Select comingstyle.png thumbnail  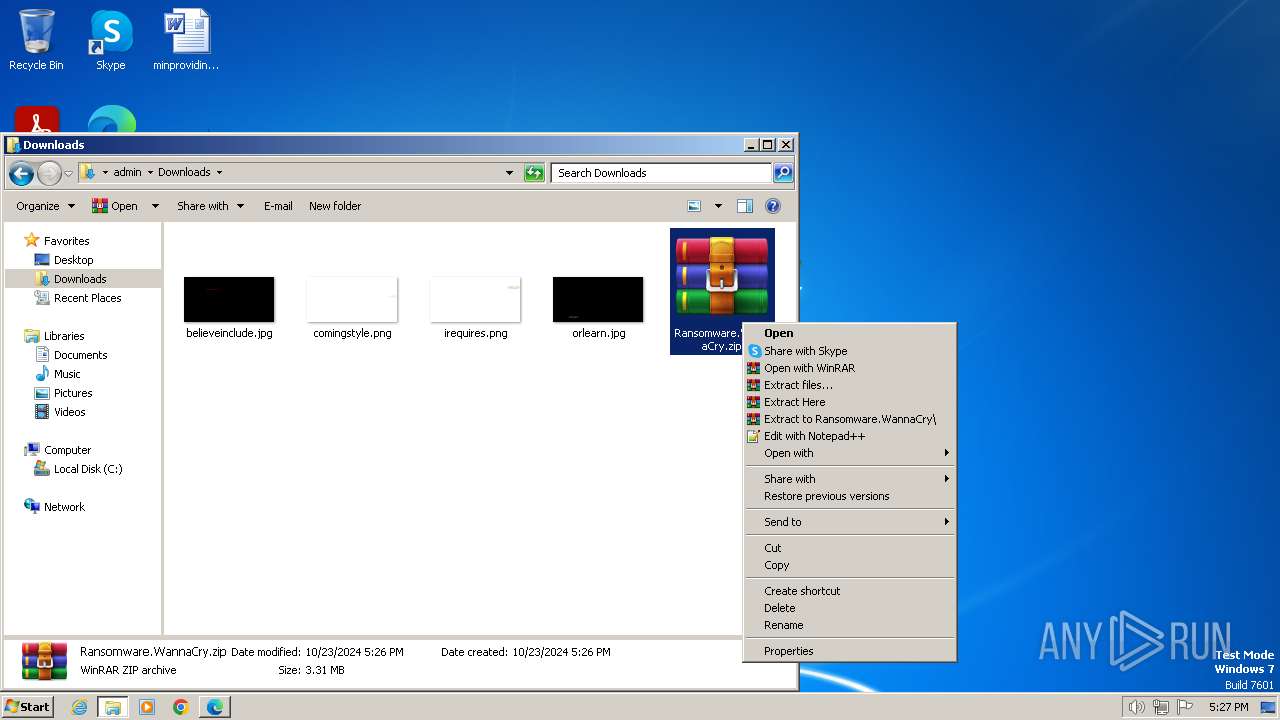(x=352, y=300)
